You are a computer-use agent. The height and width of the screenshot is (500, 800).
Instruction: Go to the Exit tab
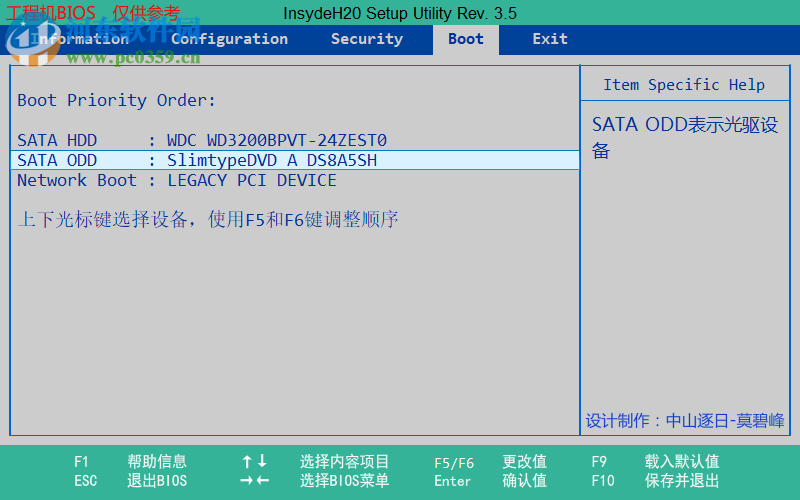click(550, 39)
